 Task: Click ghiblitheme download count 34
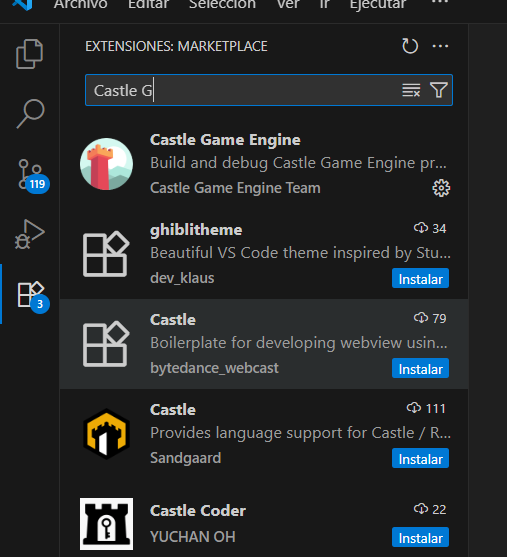[430, 228]
